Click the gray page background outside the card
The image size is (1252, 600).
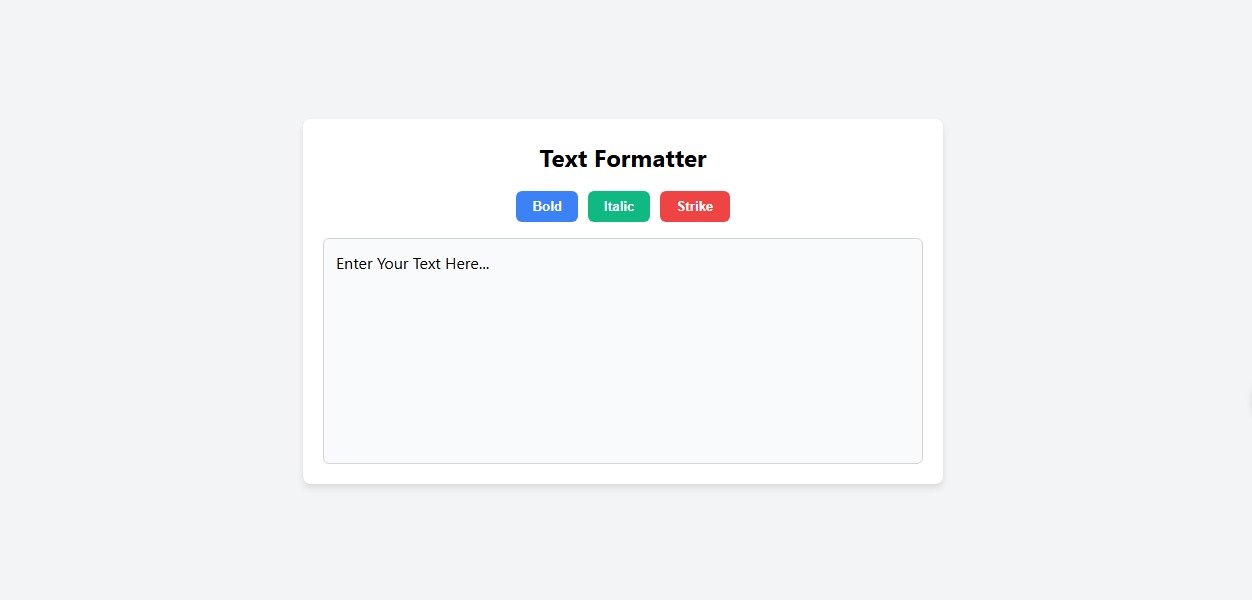tap(150, 300)
